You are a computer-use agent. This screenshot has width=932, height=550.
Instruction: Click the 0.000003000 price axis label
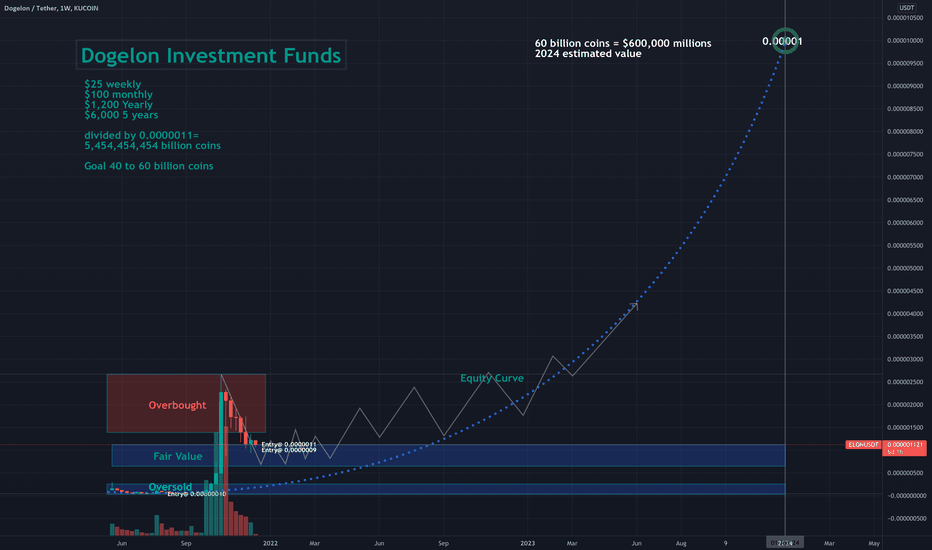pos(905,359)
